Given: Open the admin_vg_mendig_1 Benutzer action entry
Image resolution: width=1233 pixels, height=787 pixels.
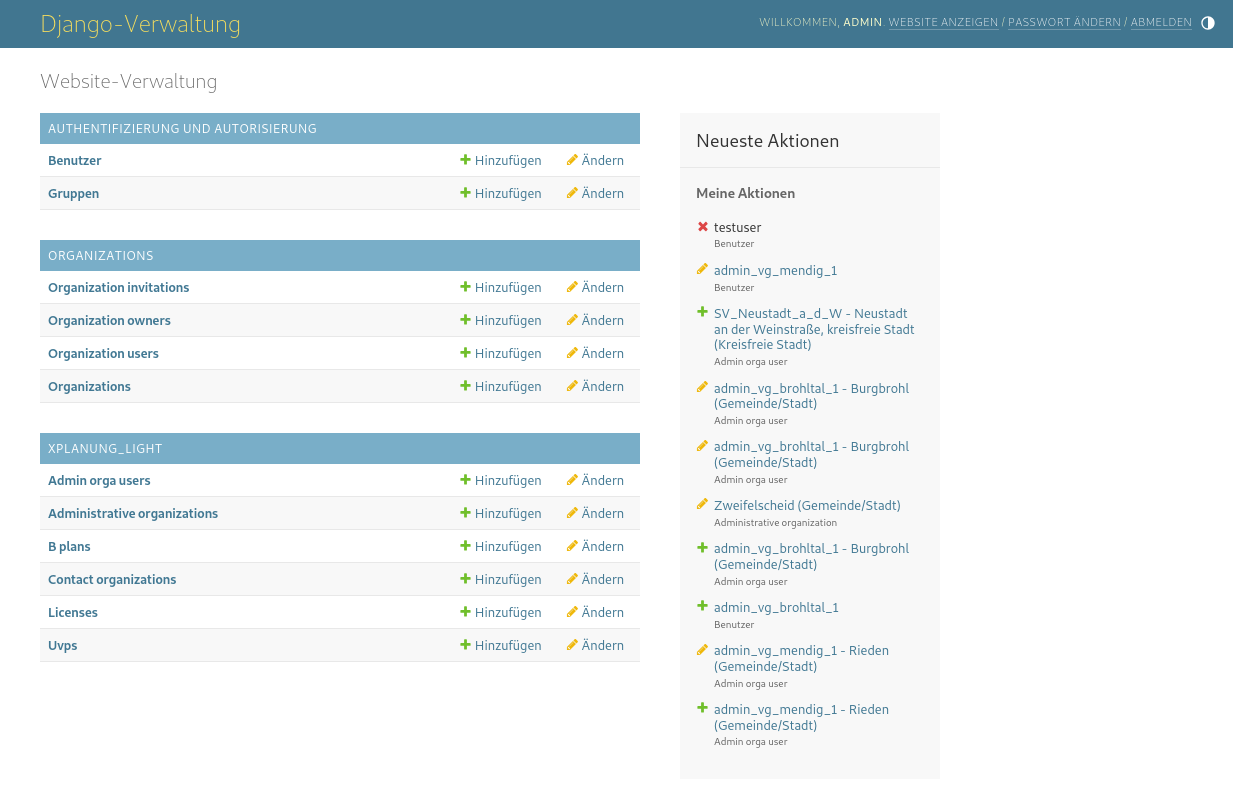Looking at the screenshot, I should [775, 270].
